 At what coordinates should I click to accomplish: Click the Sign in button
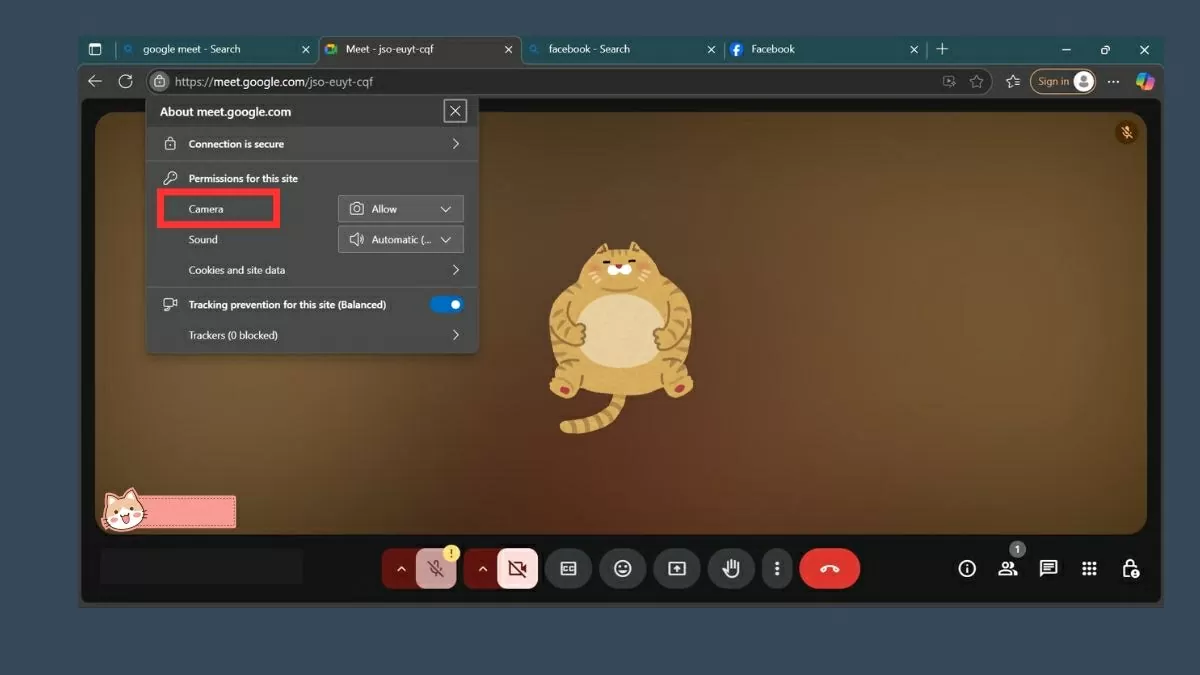pos(1062,82)
